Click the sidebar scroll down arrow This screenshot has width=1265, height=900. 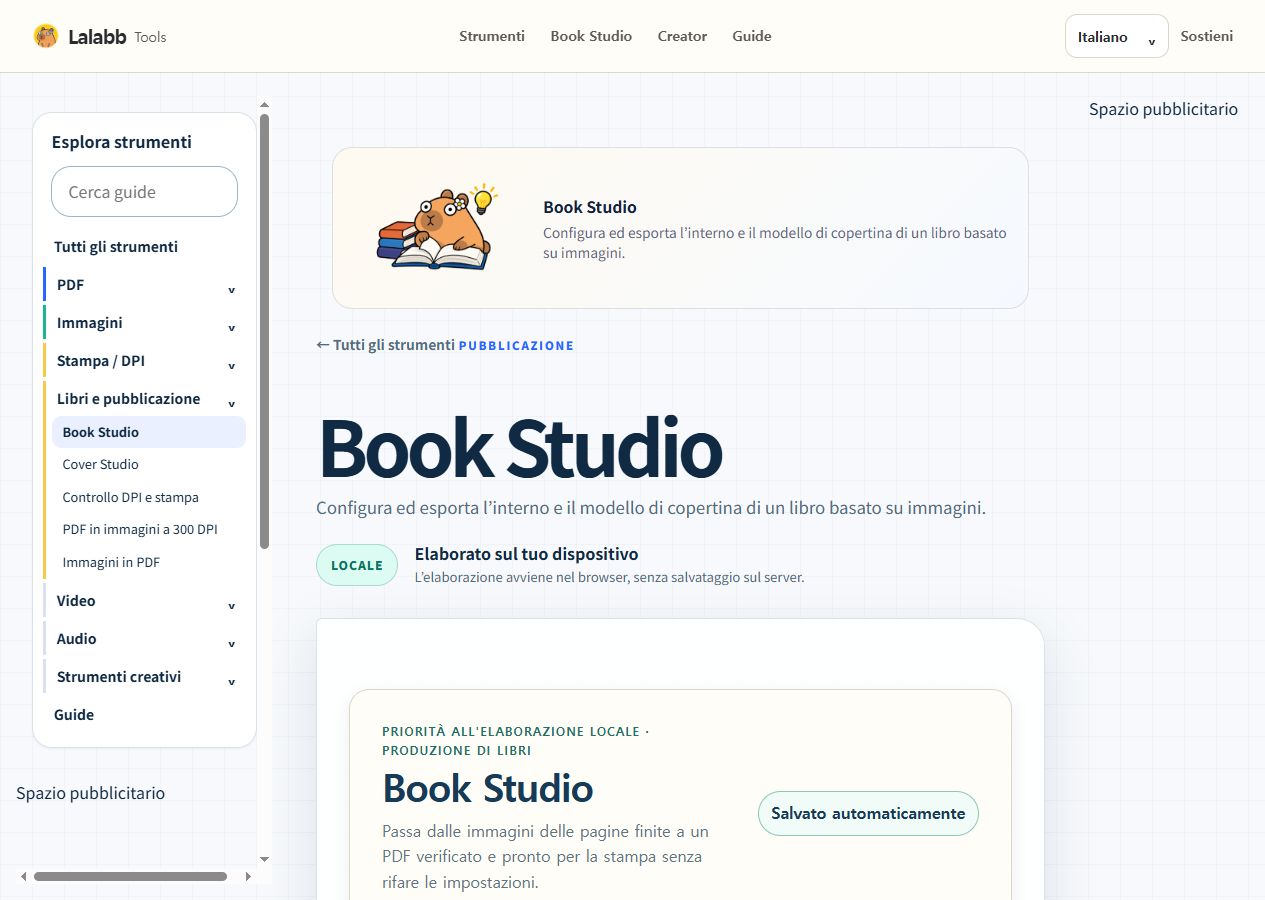click(x=264, y=858)
